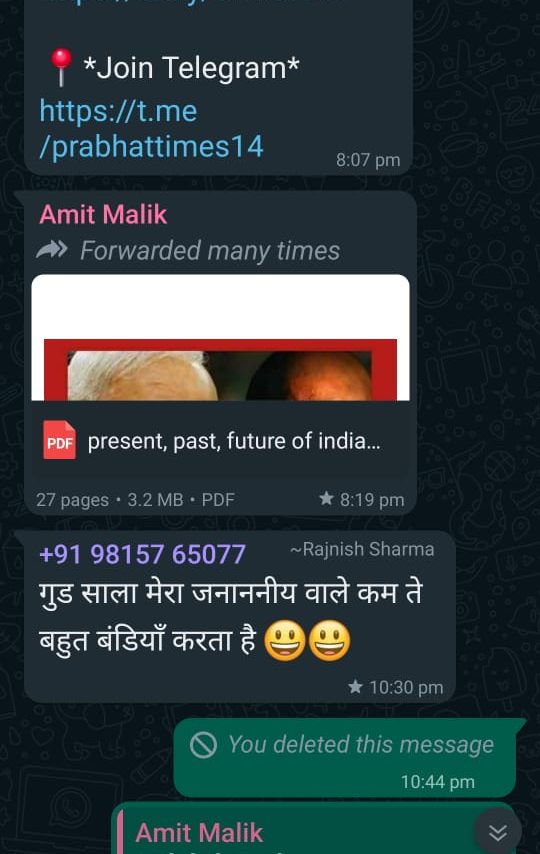
Task: Tap the star beside 8:19 pm
Action: click(326, 498)
